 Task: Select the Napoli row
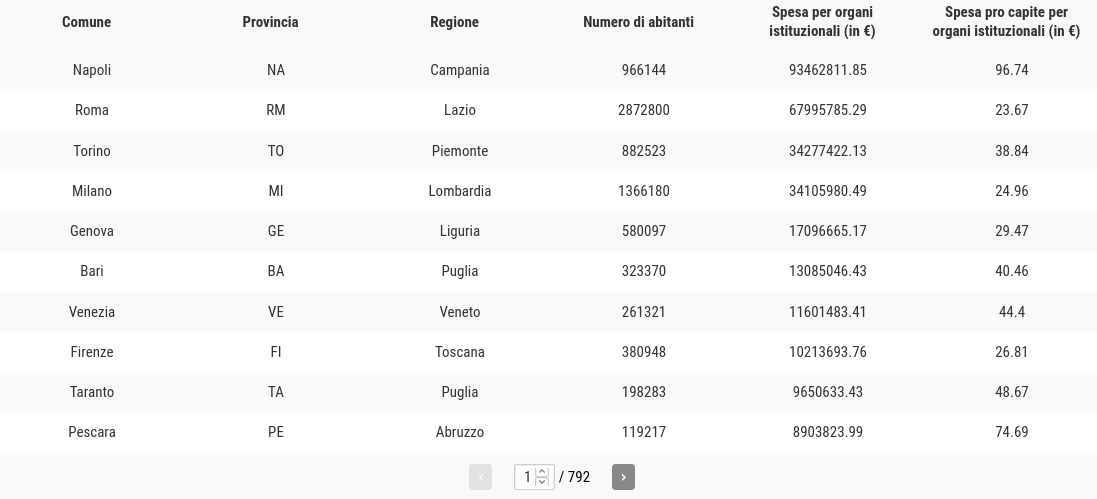[x=548, y=70]
